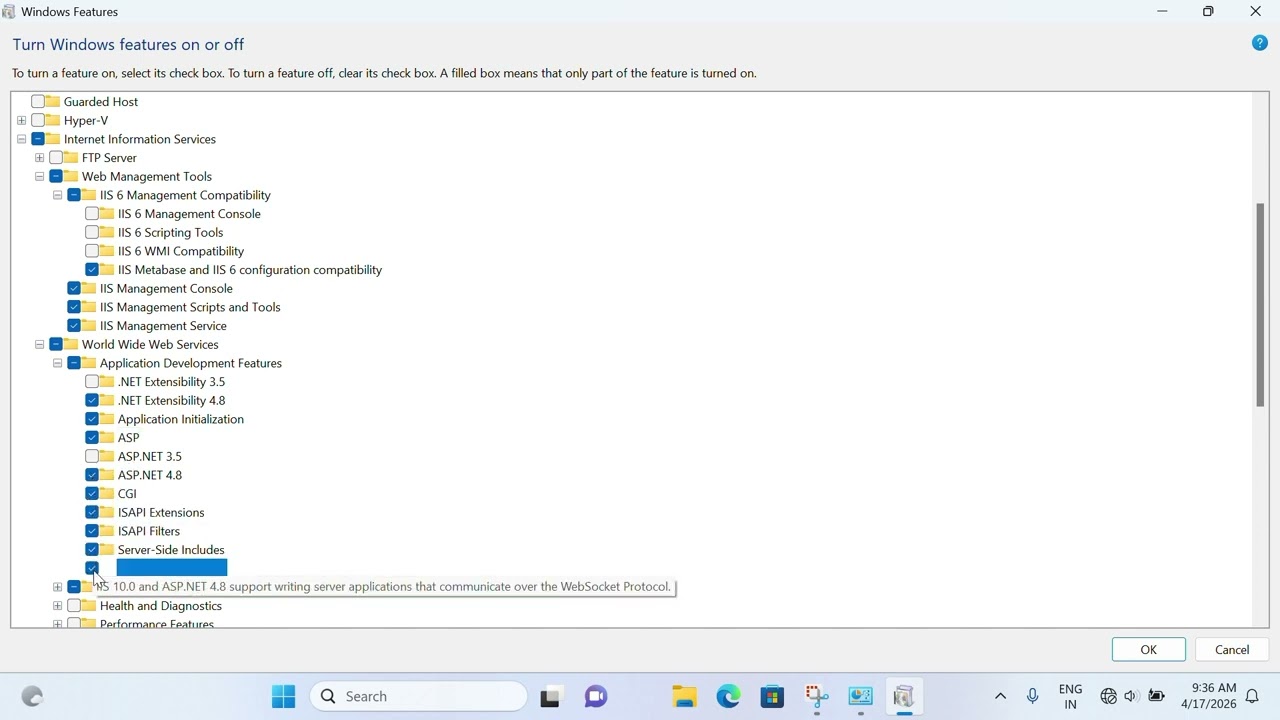Collapse Internet Information Services node
The image size is (1280, 720).
[x=21, y=139]
